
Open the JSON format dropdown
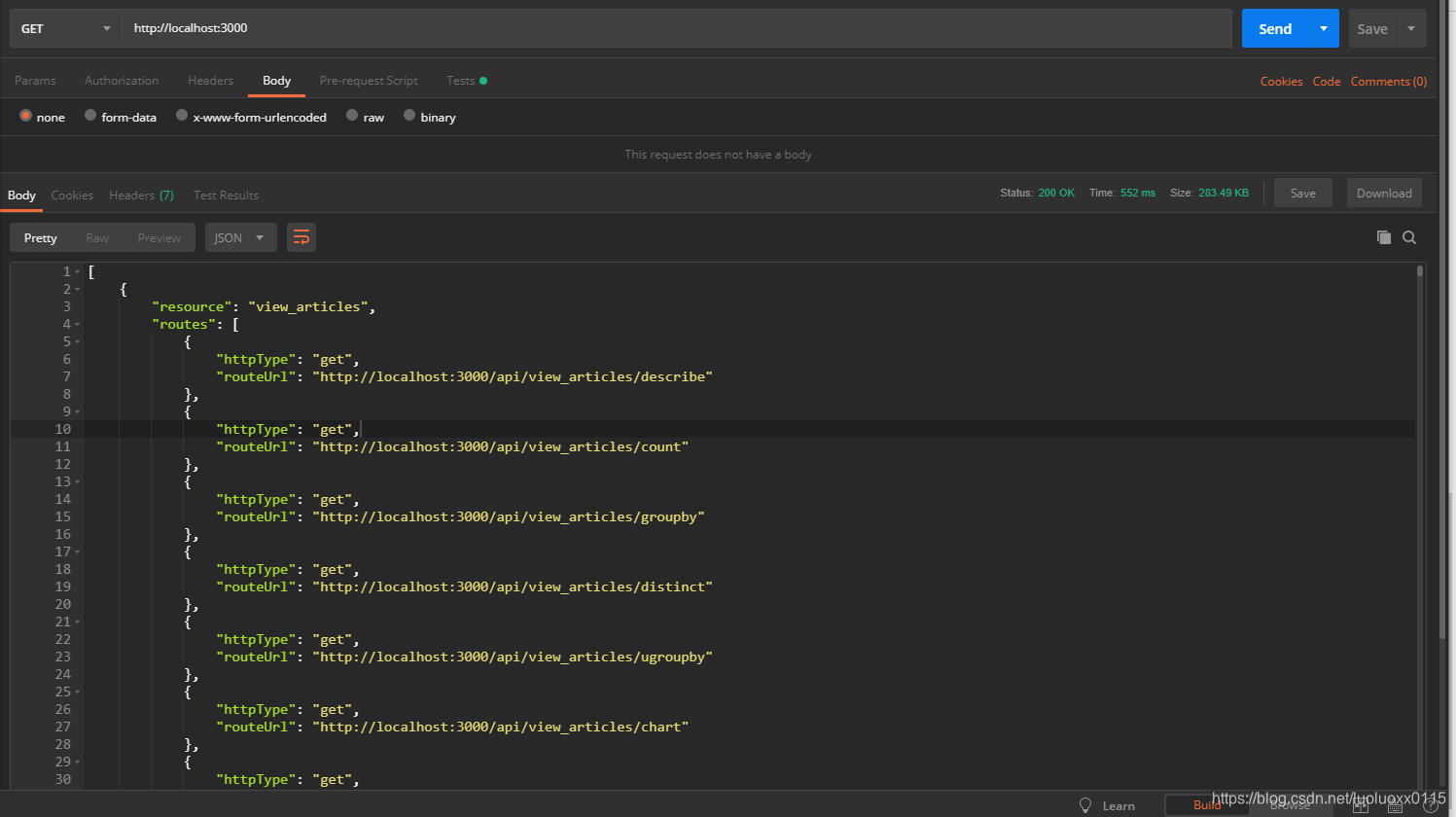(x=240, y=237)
